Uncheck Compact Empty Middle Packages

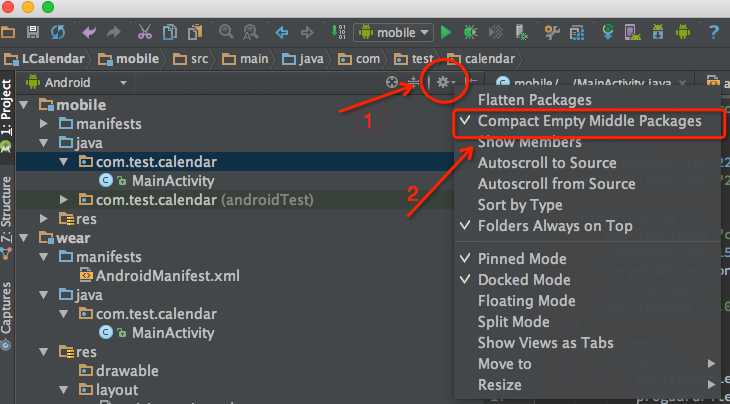tap(588, 121)
